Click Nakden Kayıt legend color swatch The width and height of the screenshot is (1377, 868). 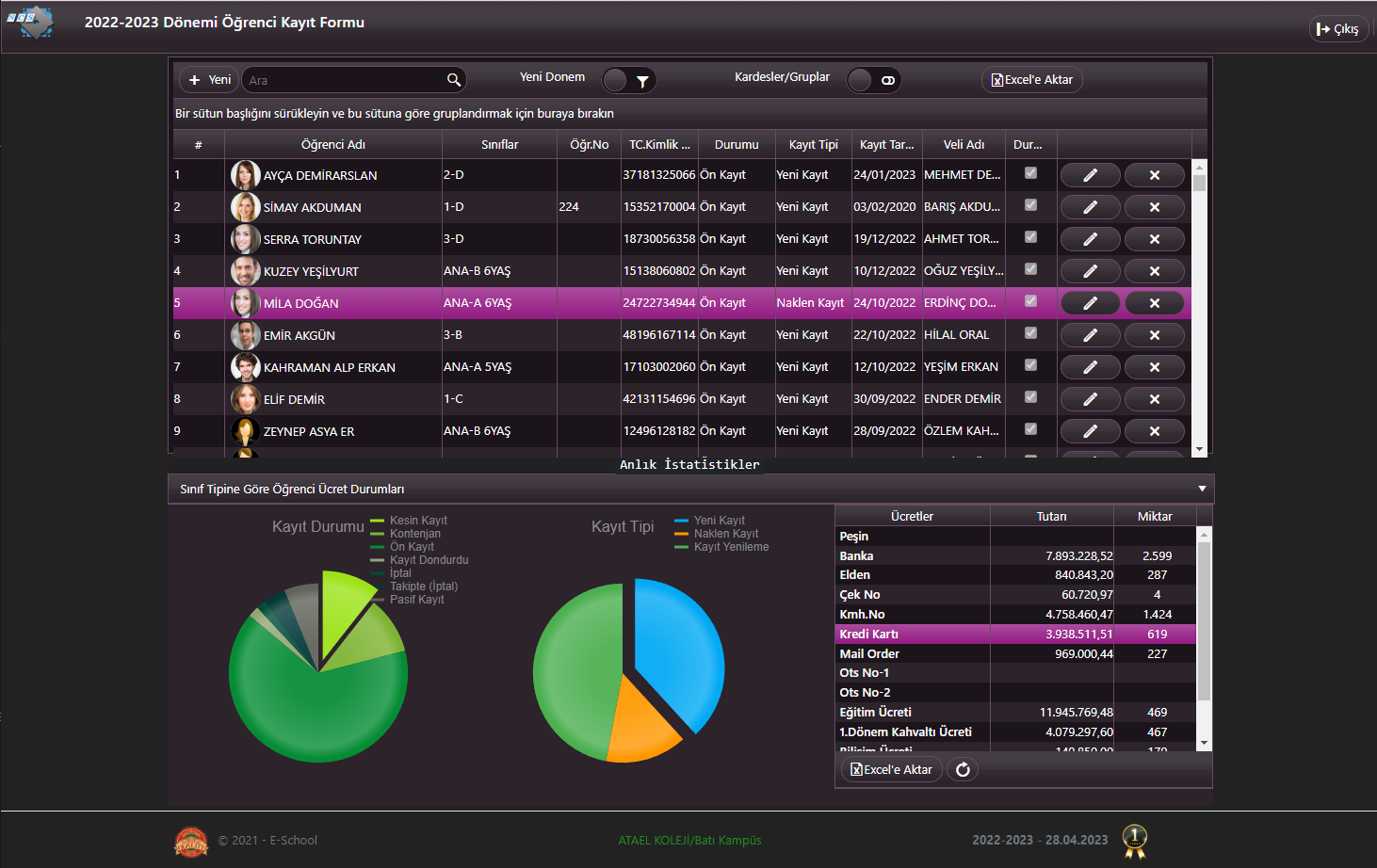pos(682,534)
